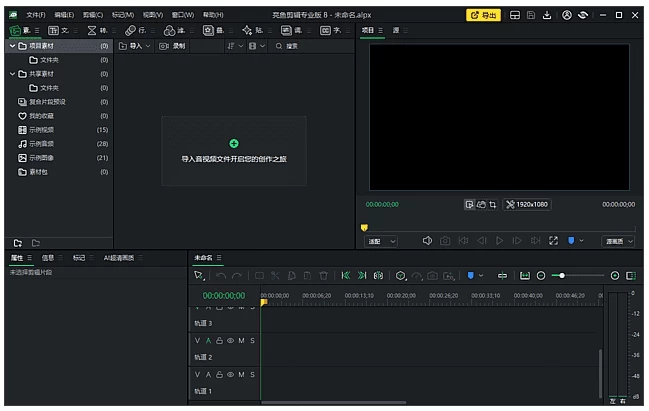Open the preview fit zoom dropdown
Viewport: 649px width, 411px height.
click(x=381, y=241)
